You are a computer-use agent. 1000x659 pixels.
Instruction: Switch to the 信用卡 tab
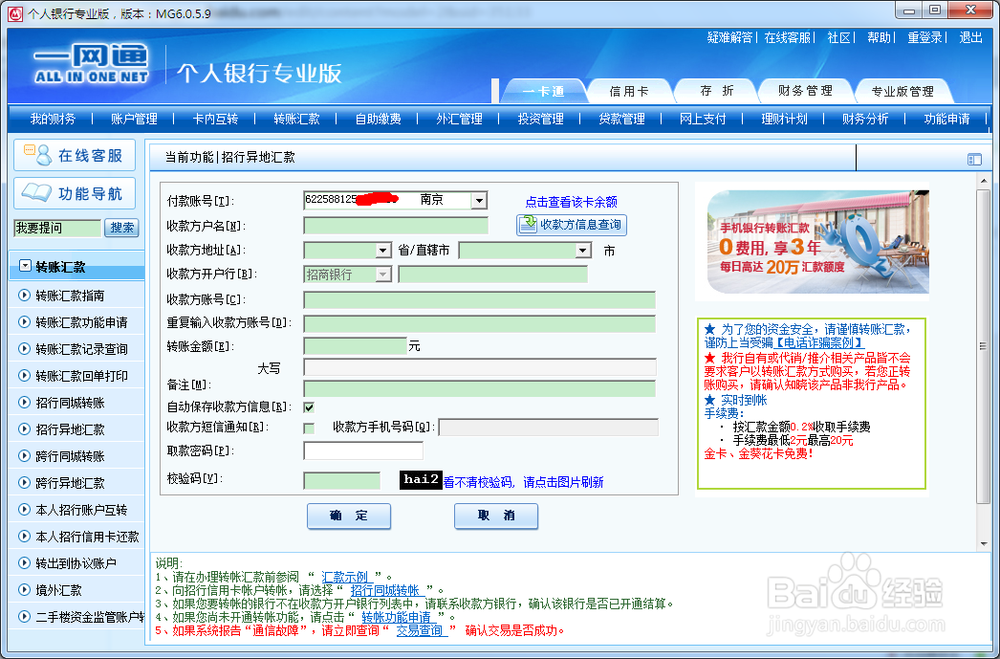pos(629,91)
